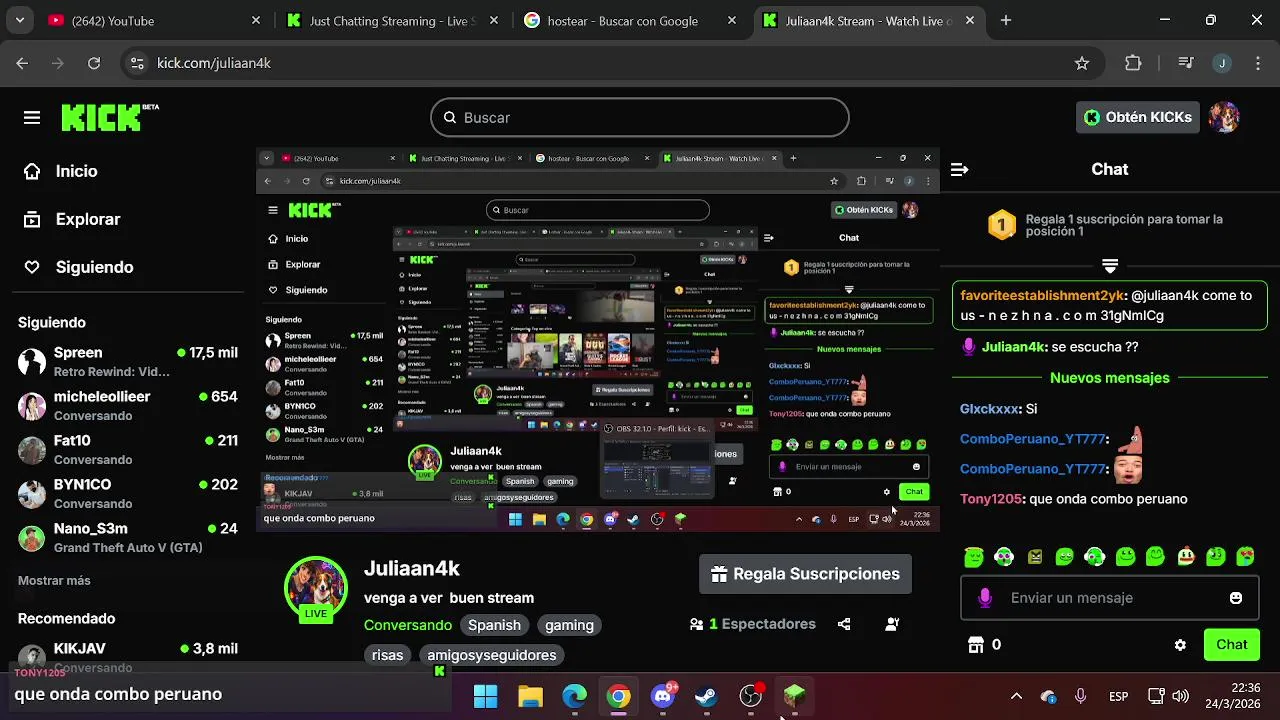Viewport: 1280px width, 720px height.
Task: Click the gift icon on Regala Suscripciones
Action: pyautogui.click(x=719, y=574)
